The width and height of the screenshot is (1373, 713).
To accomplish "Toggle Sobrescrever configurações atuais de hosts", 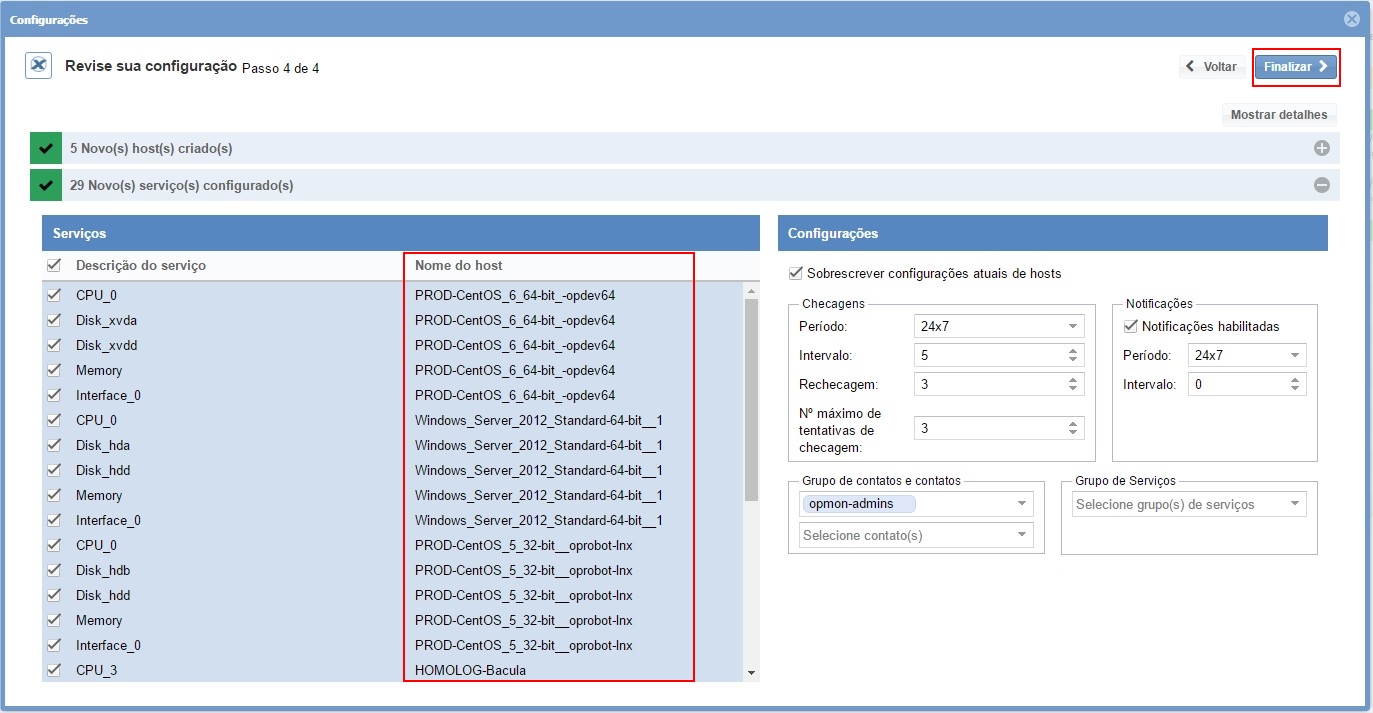I will tap(795, 273).
